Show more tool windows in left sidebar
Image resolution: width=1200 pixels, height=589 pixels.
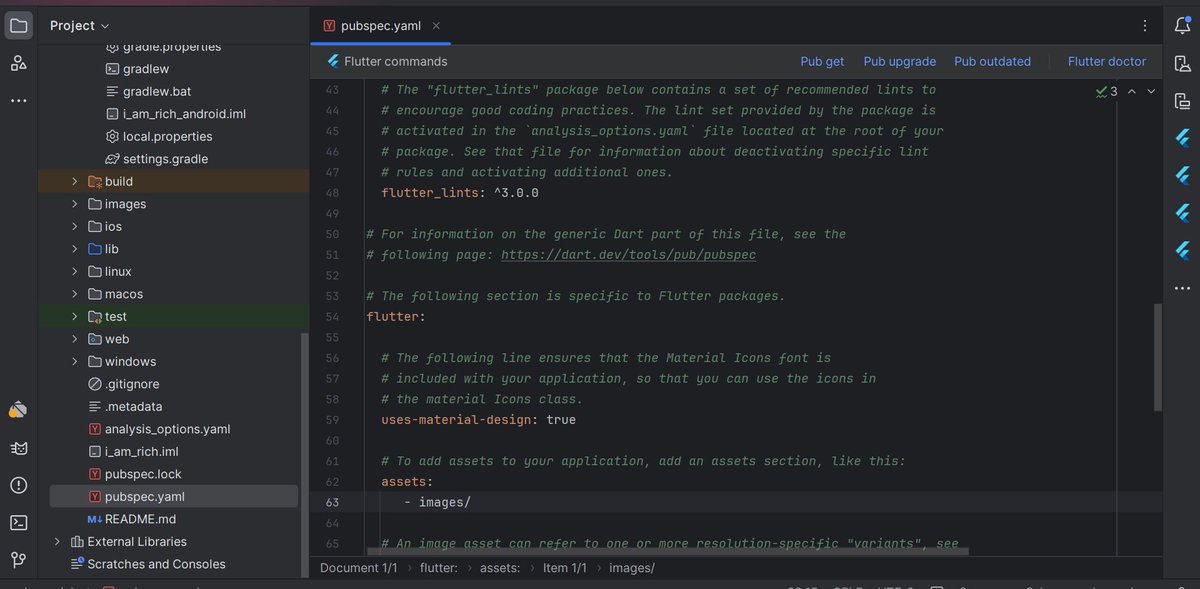18,100
